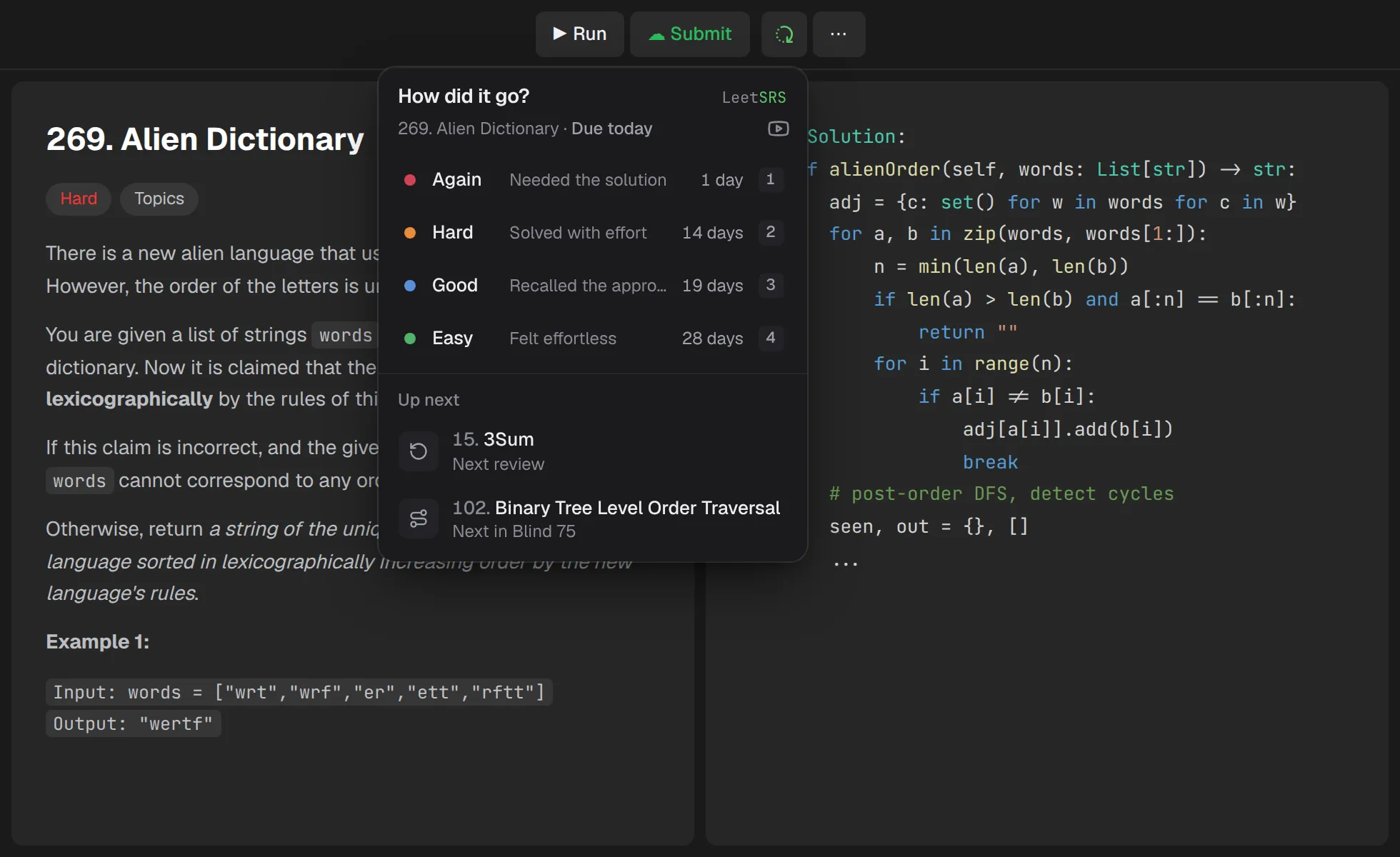The width and height of the screenshot is (1400, 857).
Task: Open the Topics tag
Action: pyautogui.click(x=159, y=199)
